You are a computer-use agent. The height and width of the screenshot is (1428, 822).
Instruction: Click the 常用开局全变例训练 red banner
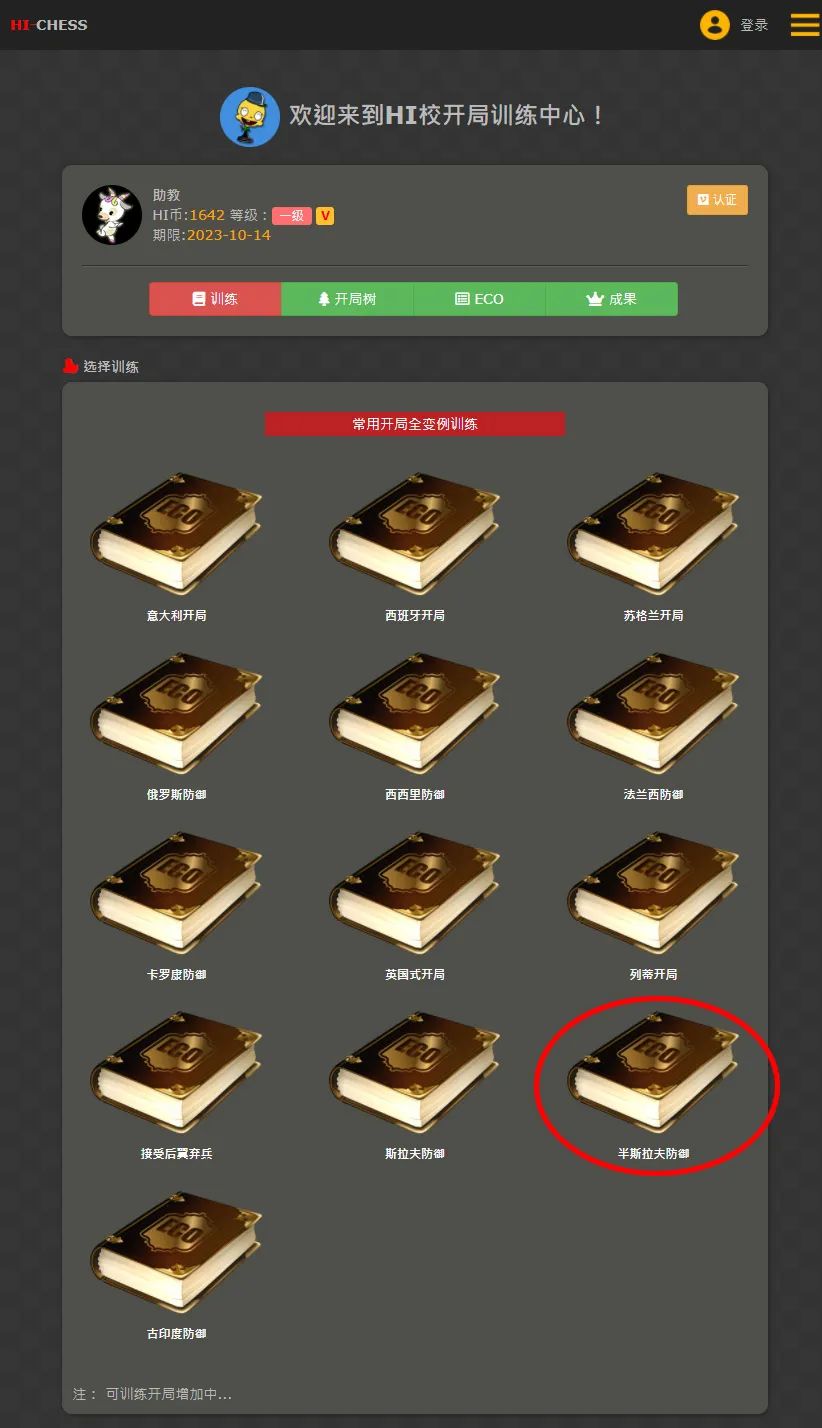415,424
